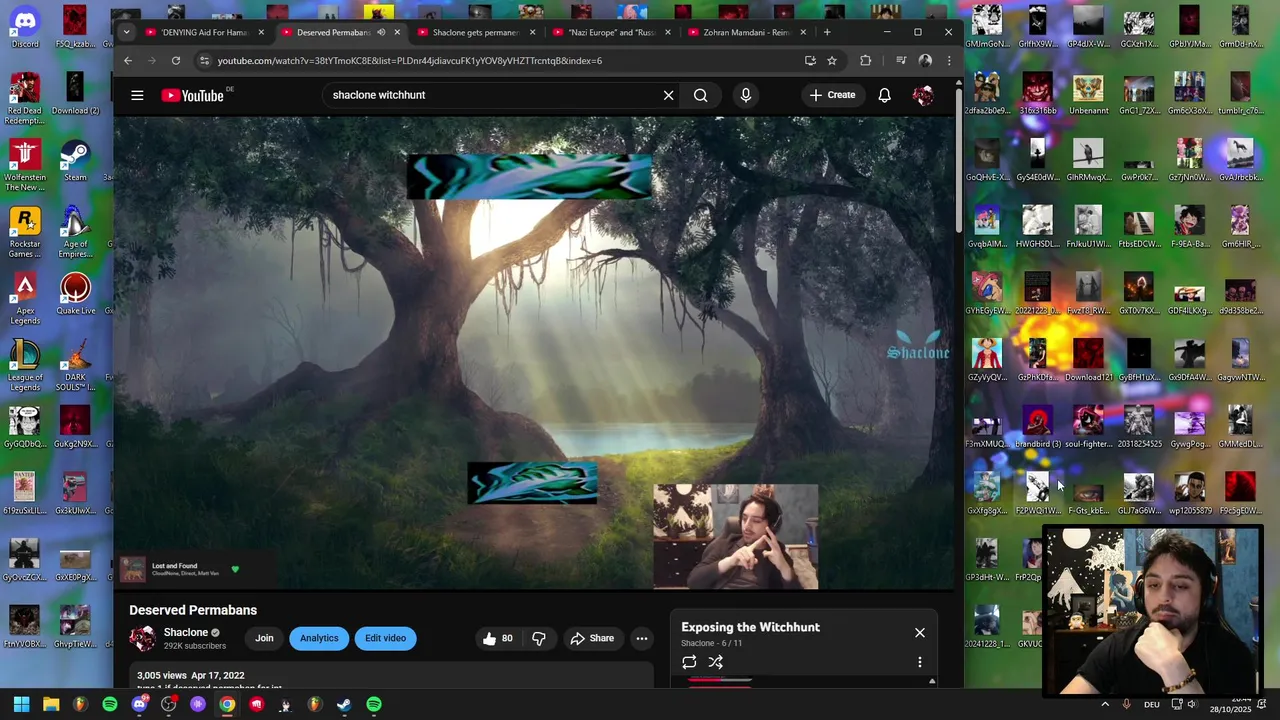The width and height of the screenshot is (1280, 720).
Task: Open more actions menu under the video
Action: click(x=642, y=638)
